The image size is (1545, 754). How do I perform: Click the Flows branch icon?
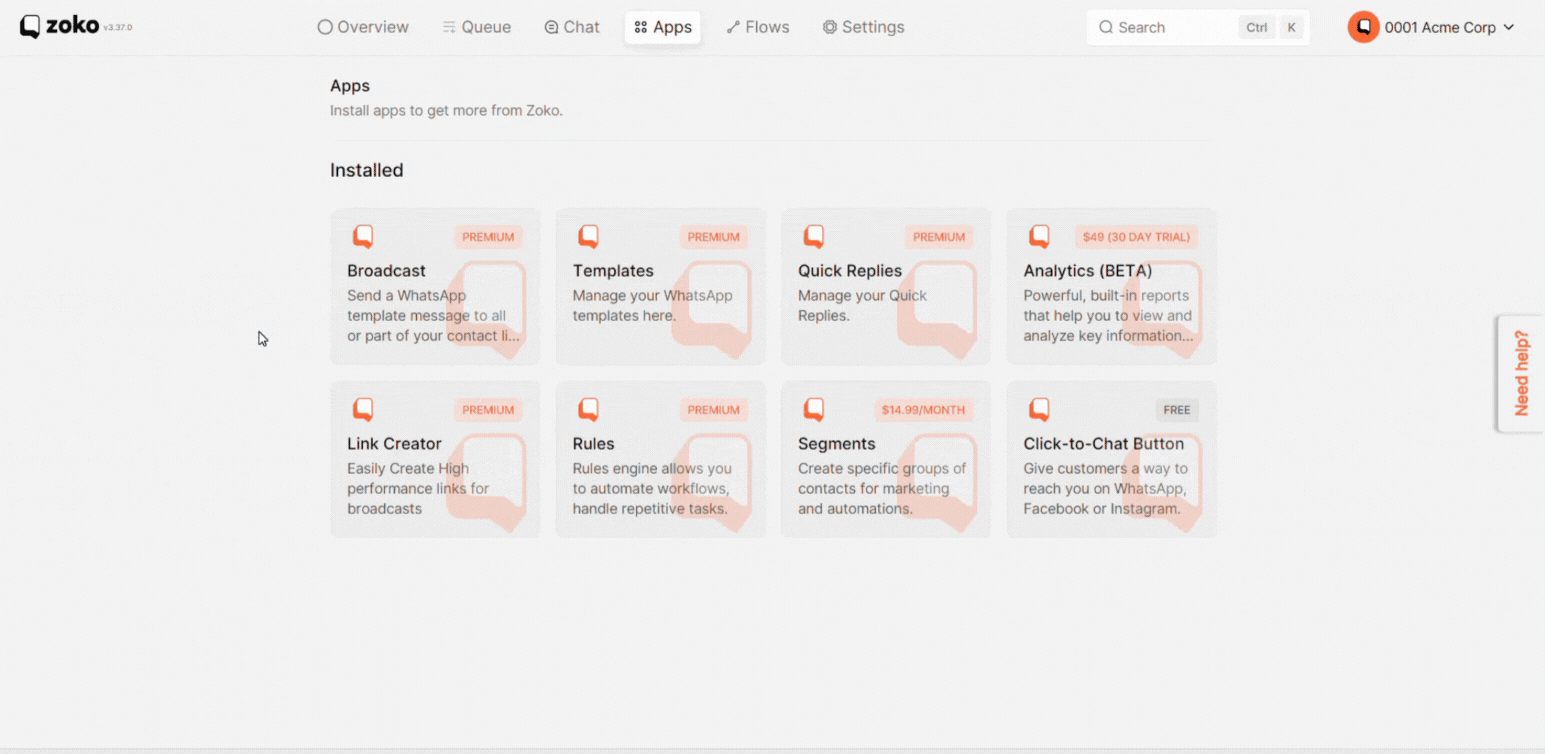(x=733, y=27)
